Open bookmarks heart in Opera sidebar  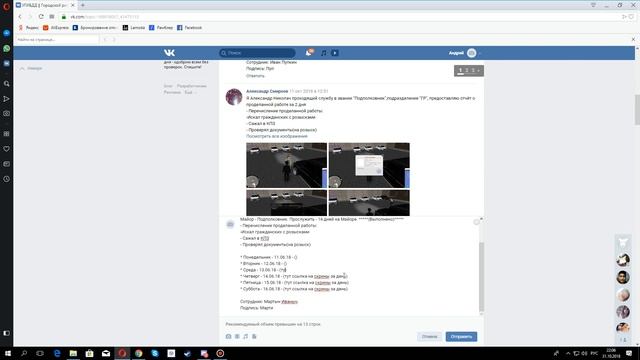pos(7,149)
